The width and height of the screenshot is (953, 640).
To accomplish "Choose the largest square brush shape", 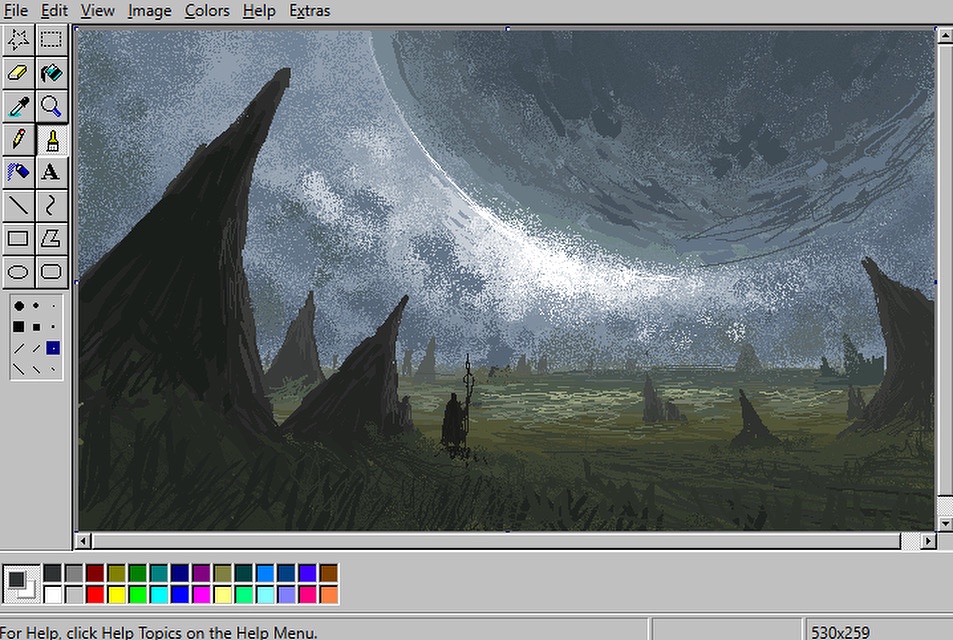I will tap(19, 327).
